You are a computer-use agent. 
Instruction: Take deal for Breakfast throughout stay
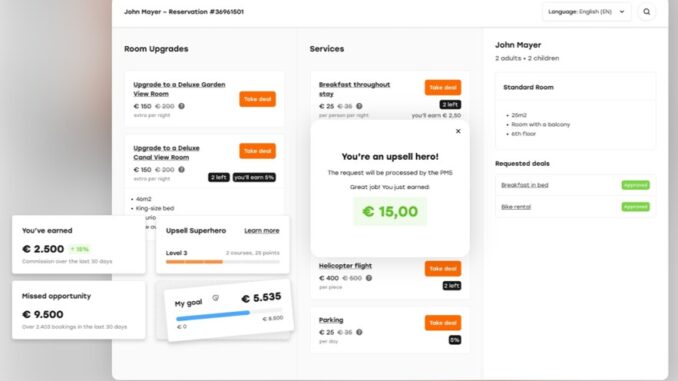442,87
